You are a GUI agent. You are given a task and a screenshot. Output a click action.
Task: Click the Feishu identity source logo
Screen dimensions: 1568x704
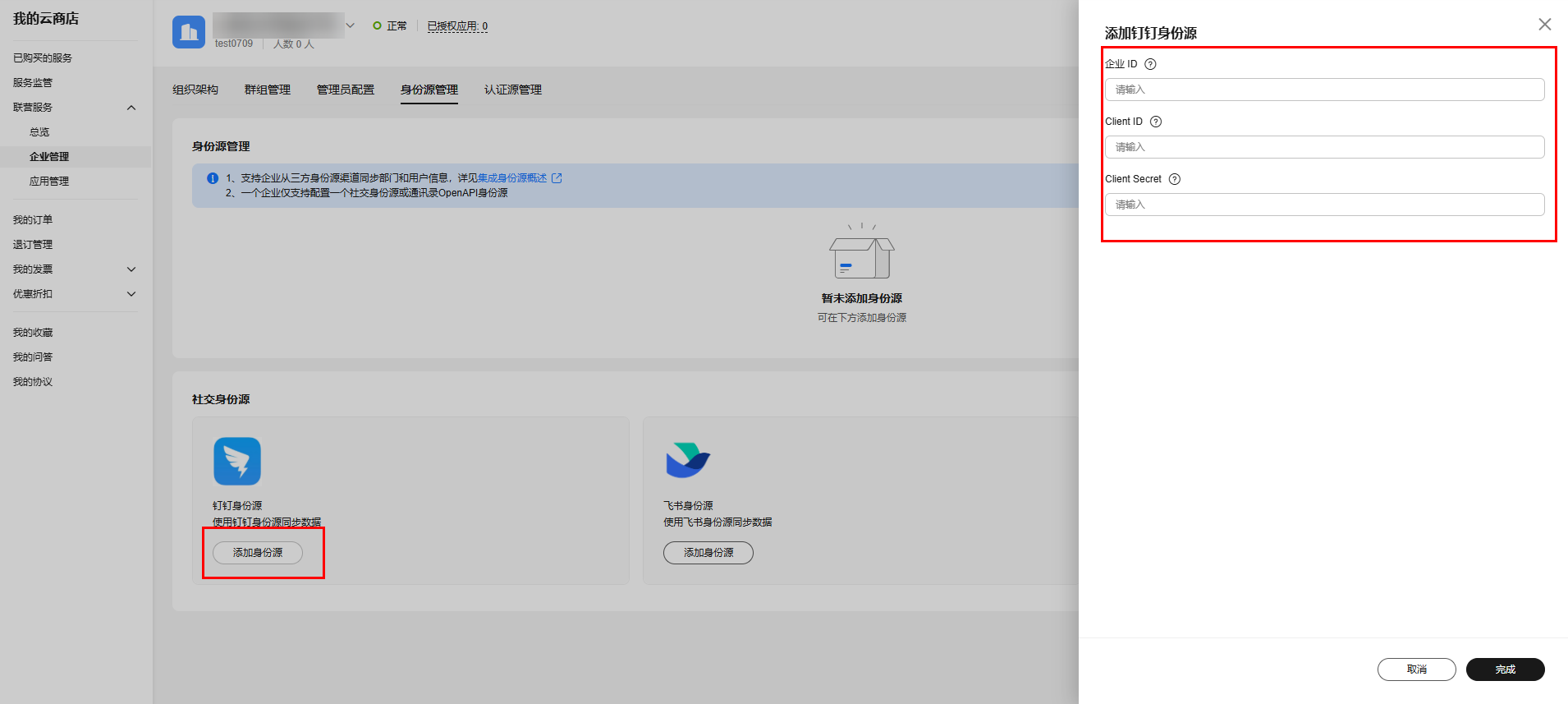[x=688, y=461]
